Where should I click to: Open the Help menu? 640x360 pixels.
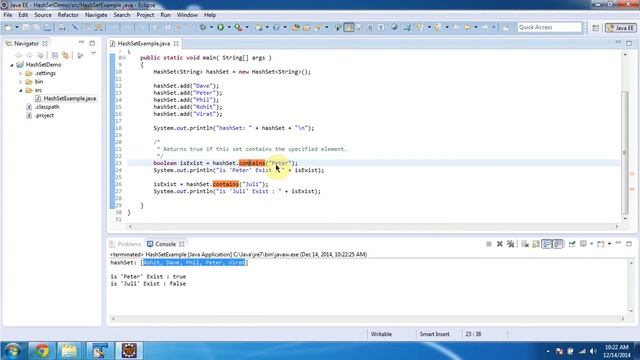210,15
